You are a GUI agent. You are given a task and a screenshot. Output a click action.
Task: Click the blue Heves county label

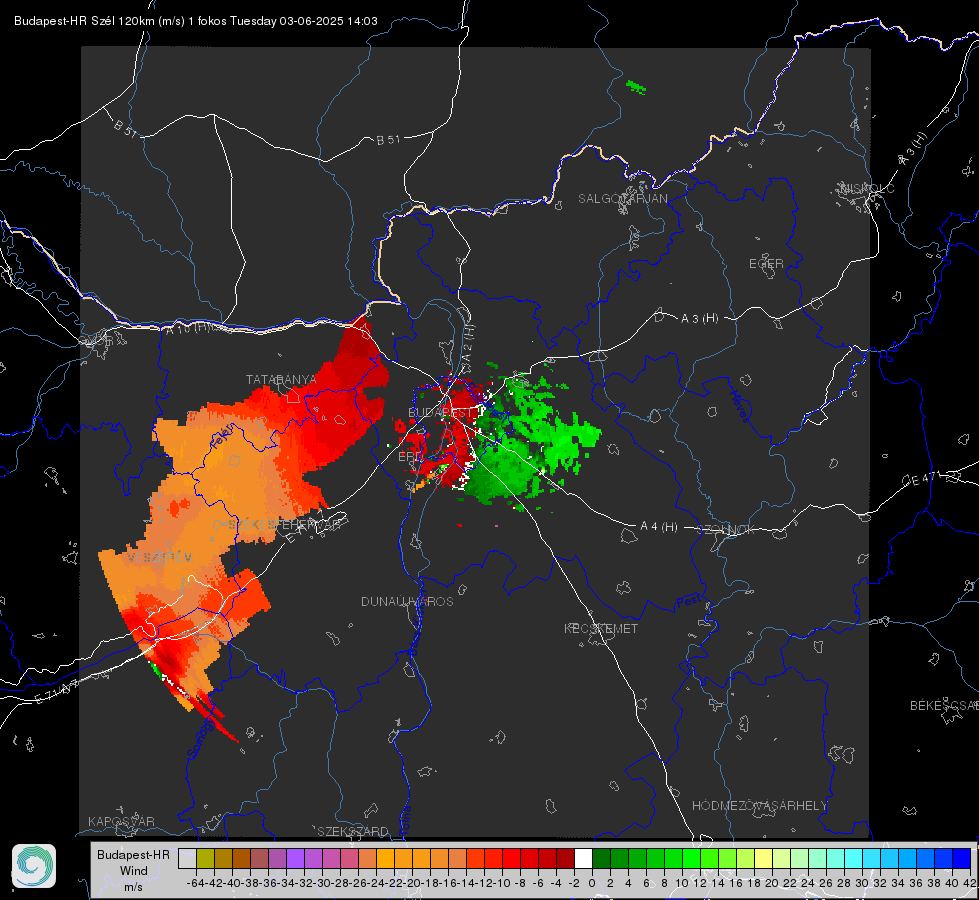[x=739, y=407]
